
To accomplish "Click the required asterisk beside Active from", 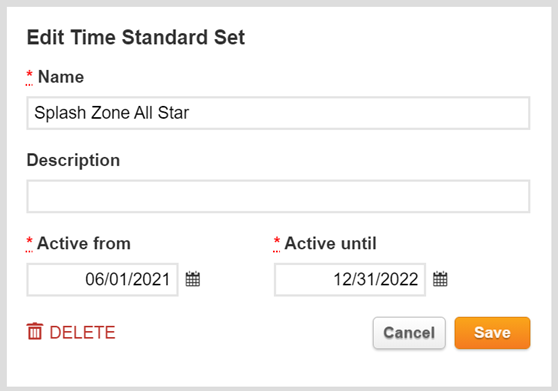I will pos(29,242).
